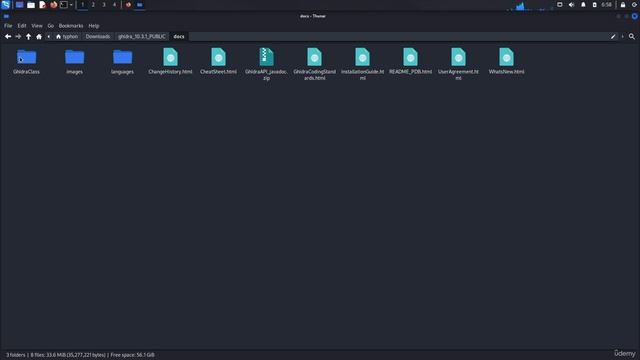Image resolution: width=640 pixels, height=360 pixels.
Task: Click the README_PDB.html file name
Action: (x=410, y=72)
